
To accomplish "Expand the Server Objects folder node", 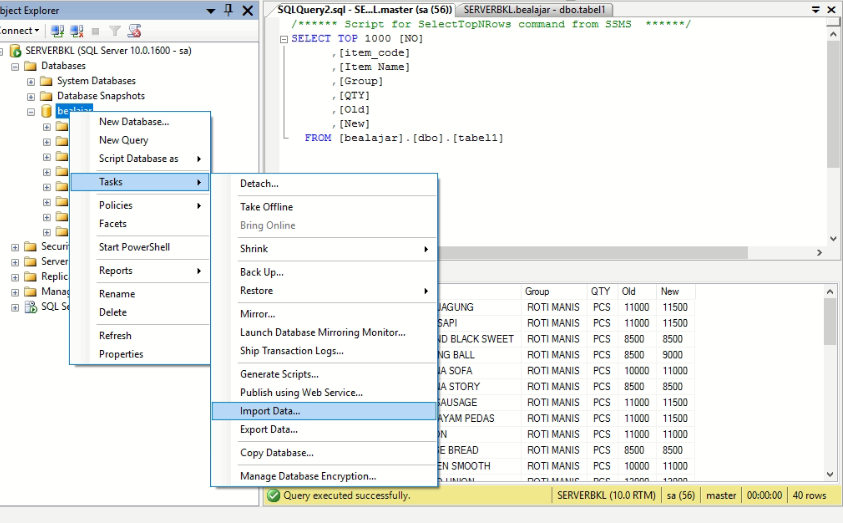I will pos(15,262).
